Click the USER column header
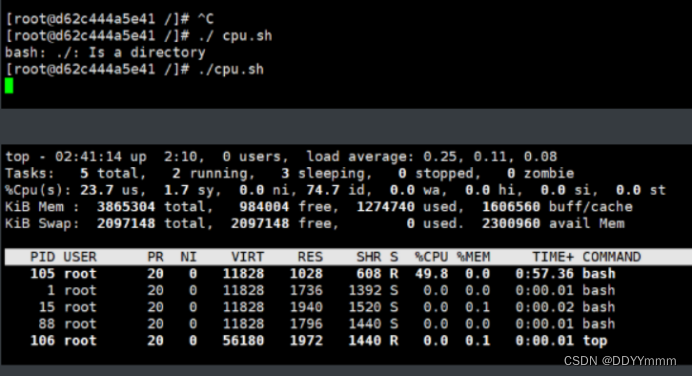The image size is (692, 376). (80, 257)
